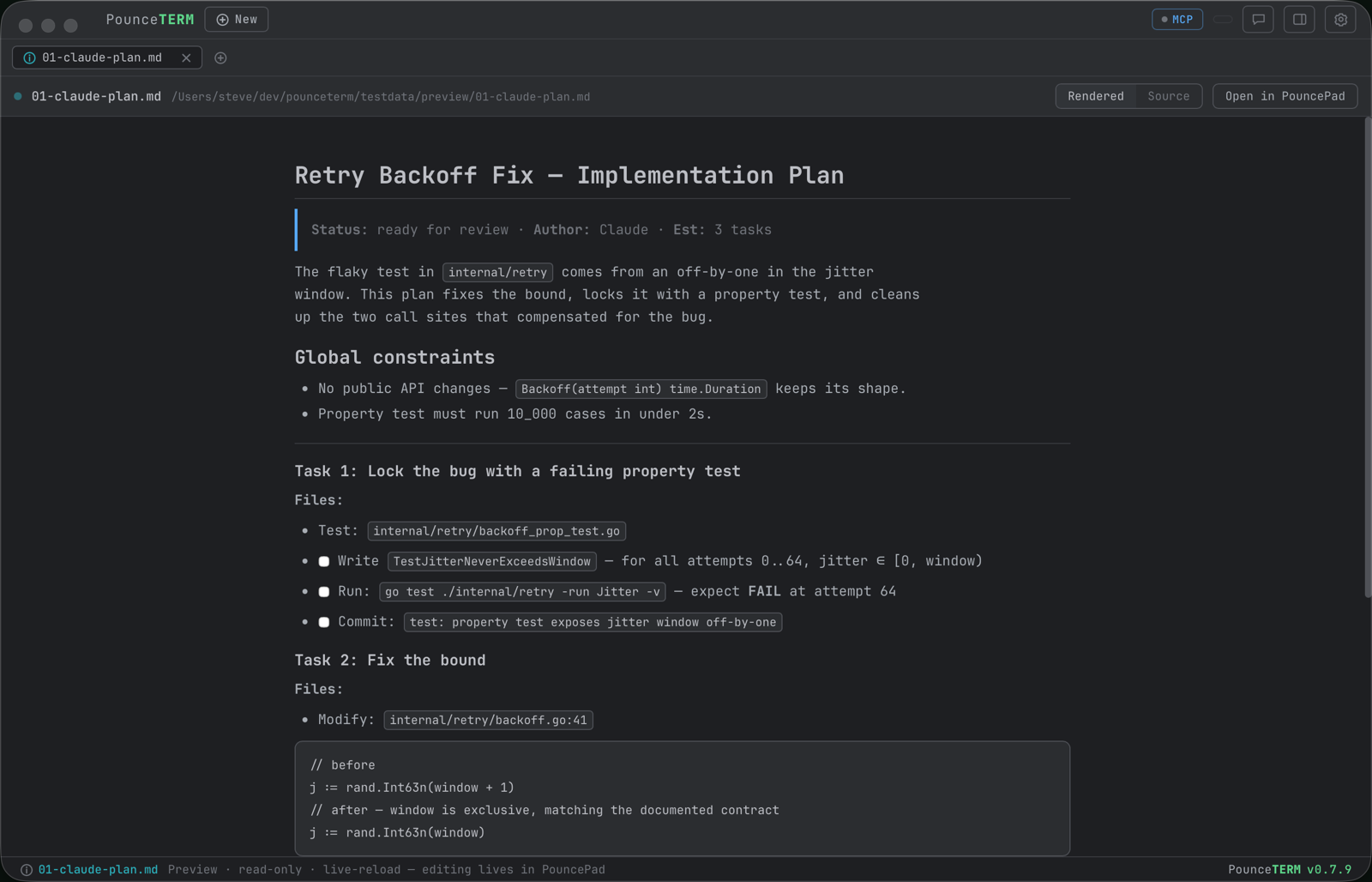This screenshot has width=1372, height=882.
Task: Check the Commit task checkbox
Action: point(324,622)
